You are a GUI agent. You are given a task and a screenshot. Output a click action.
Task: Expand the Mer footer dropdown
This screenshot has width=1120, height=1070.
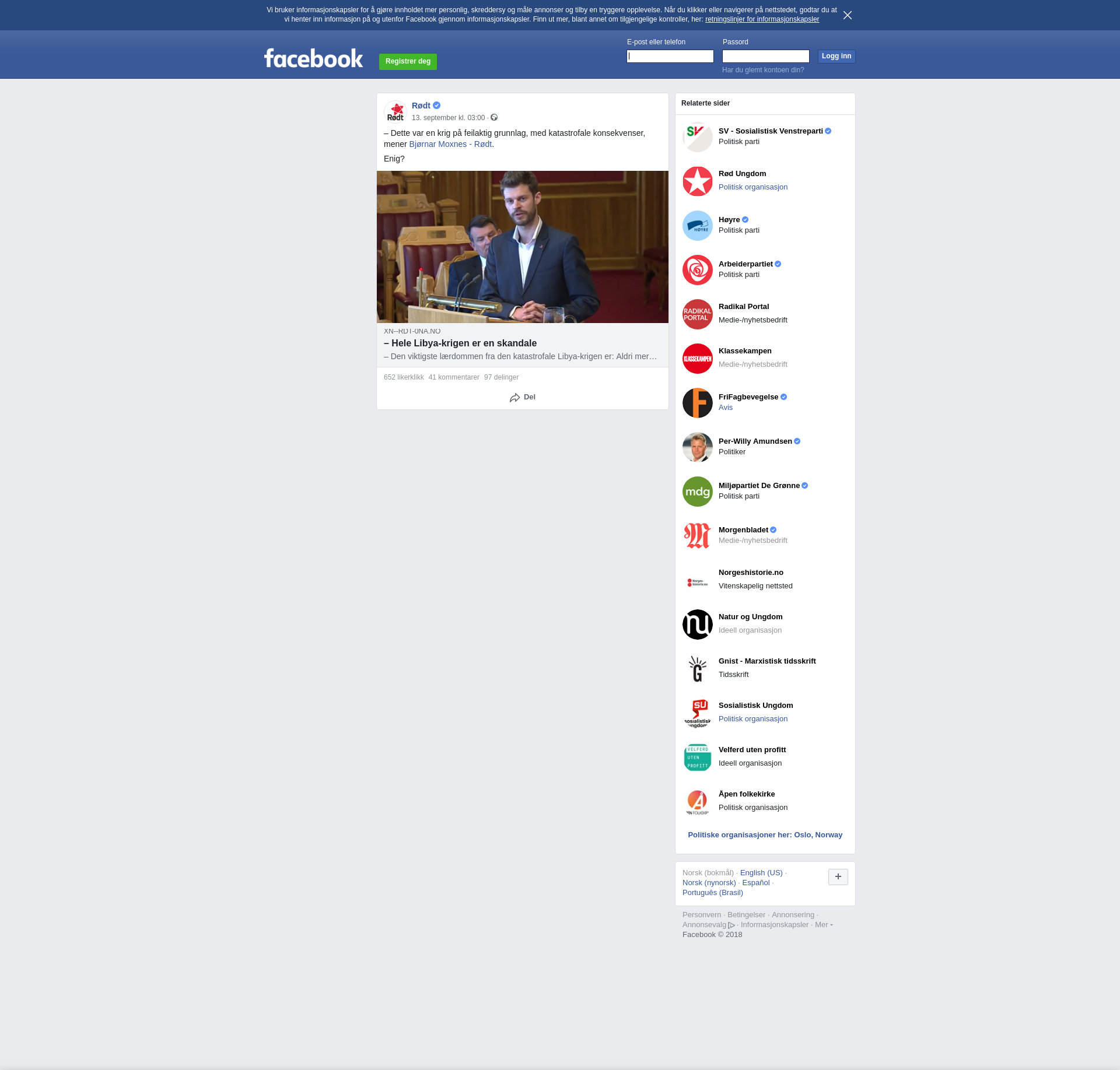coord(824,925)
